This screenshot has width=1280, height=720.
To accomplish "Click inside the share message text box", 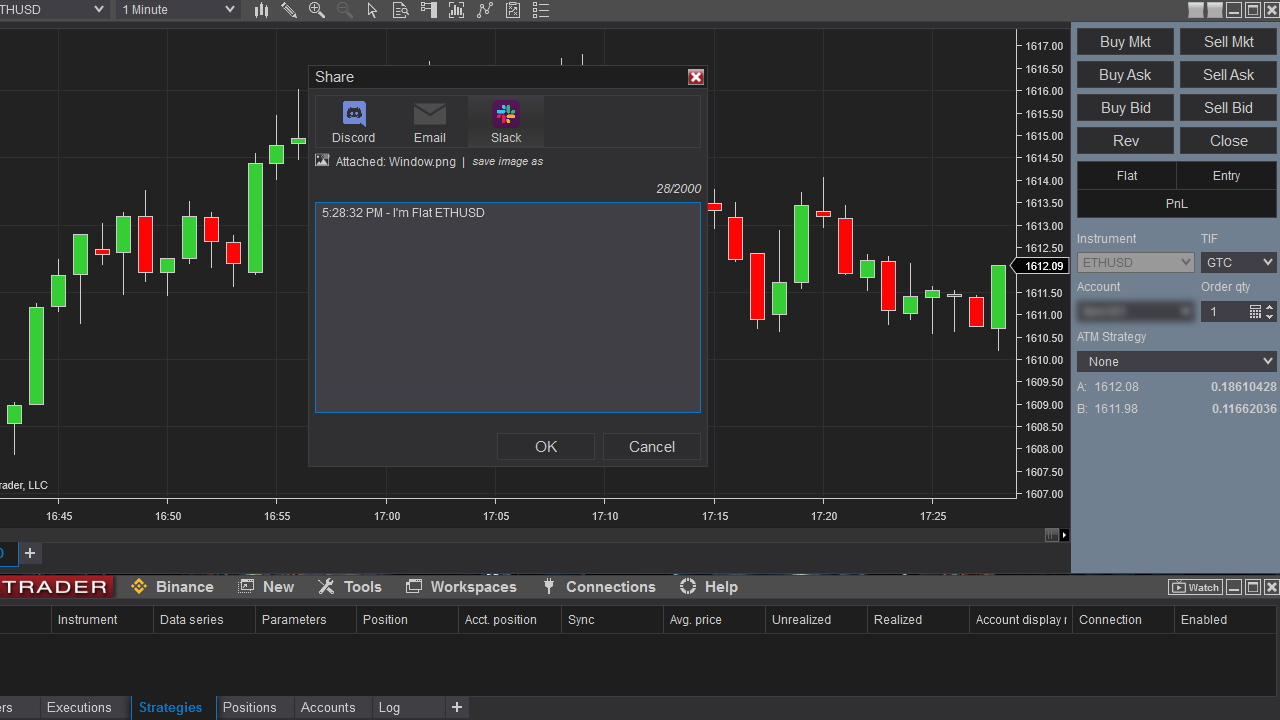I will click(508, 308).
